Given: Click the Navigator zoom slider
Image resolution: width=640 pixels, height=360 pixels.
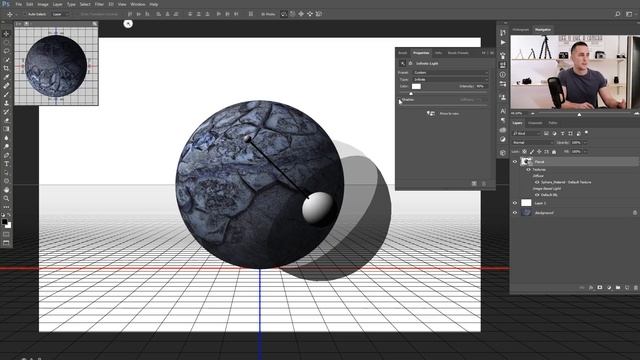Looking at the screenshot, I should pyautogui.click(x=579, y=114).
